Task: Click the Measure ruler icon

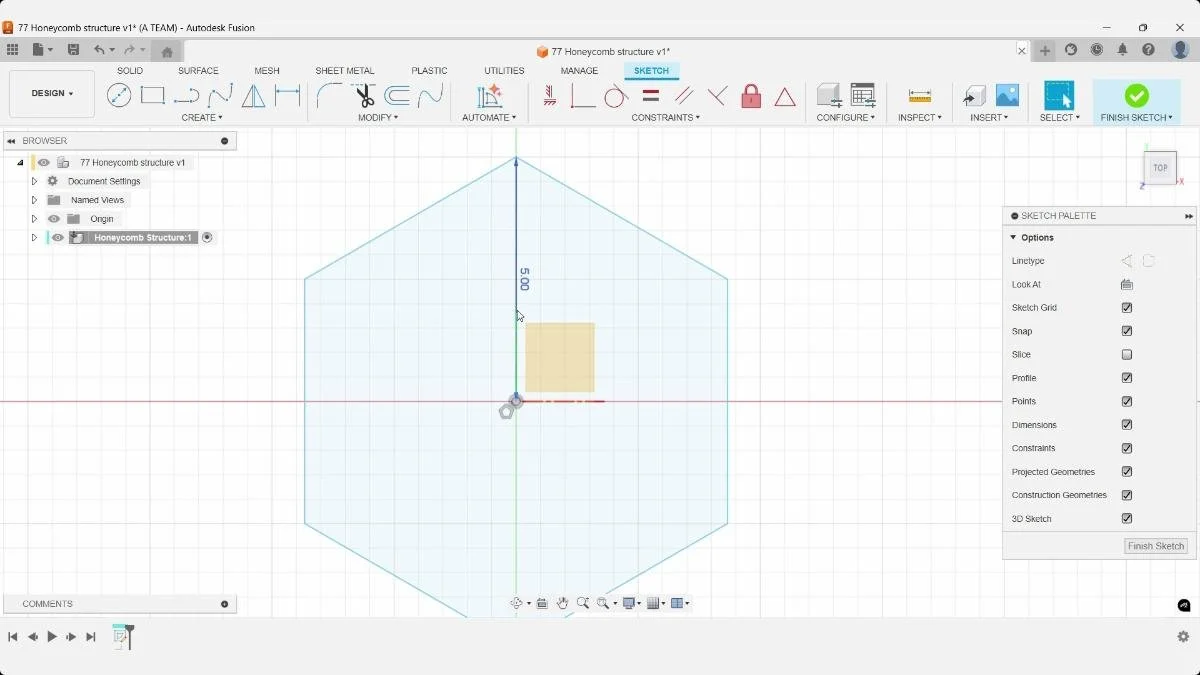Action: coord(920,96)
